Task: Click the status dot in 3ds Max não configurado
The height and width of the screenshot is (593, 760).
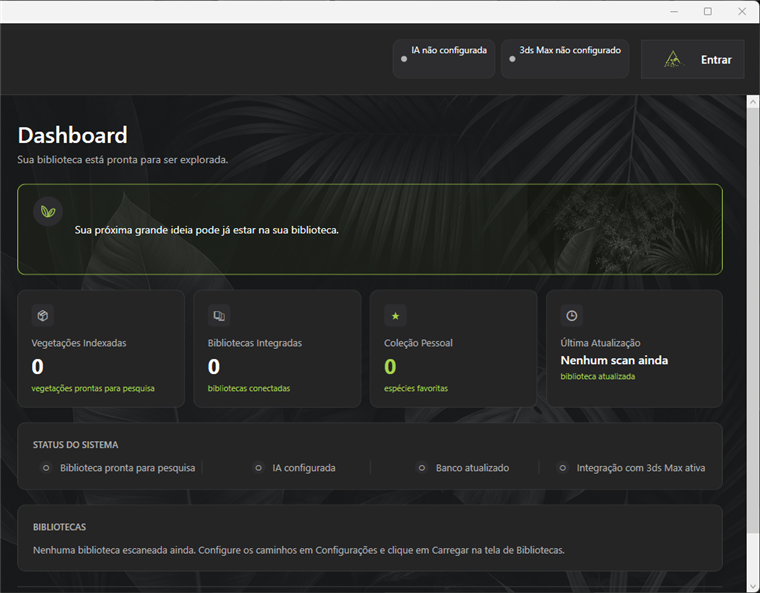Action: pyautogui.click(x=512, y=59)
